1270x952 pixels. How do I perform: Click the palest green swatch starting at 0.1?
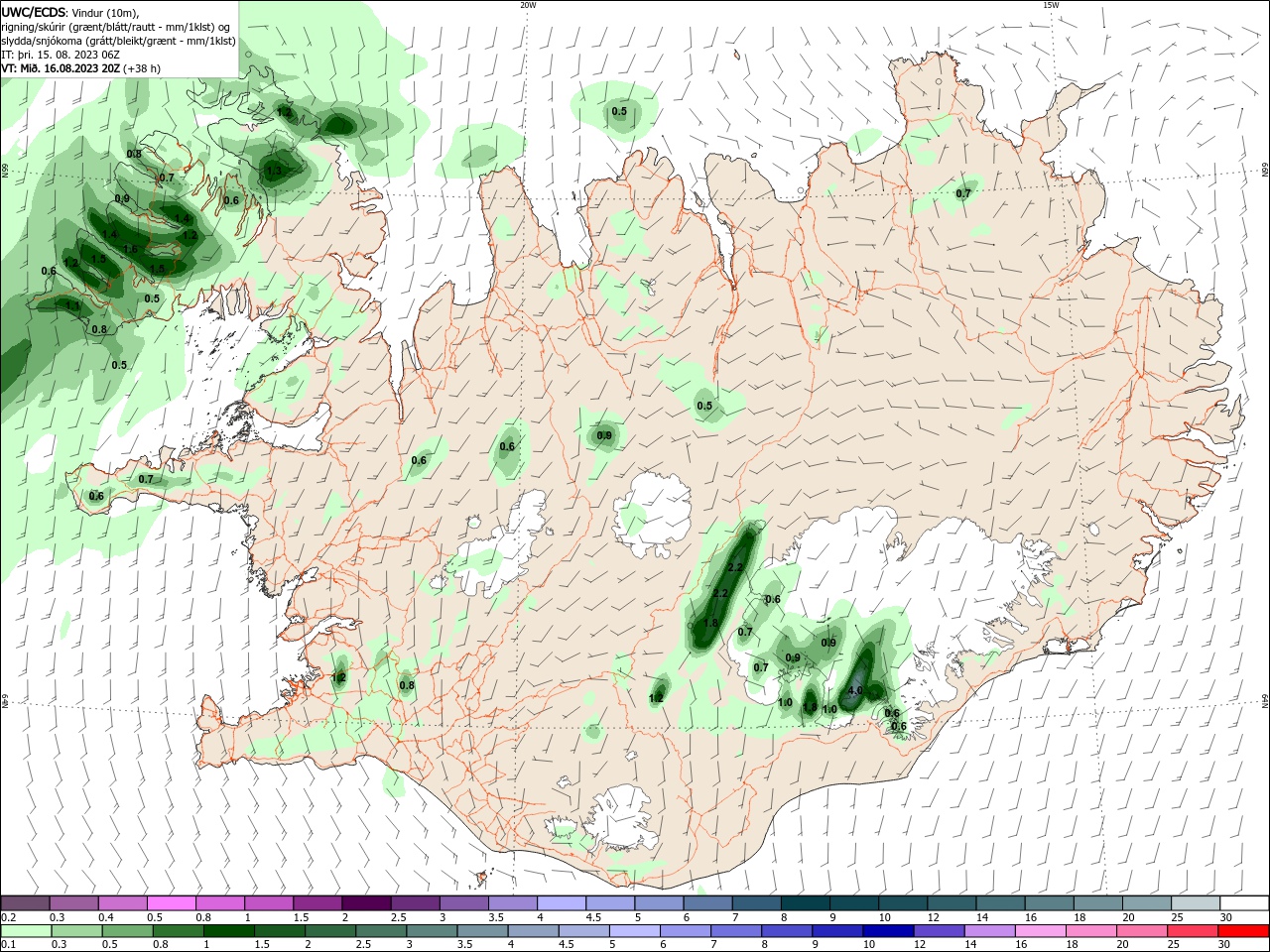(27, 931)
